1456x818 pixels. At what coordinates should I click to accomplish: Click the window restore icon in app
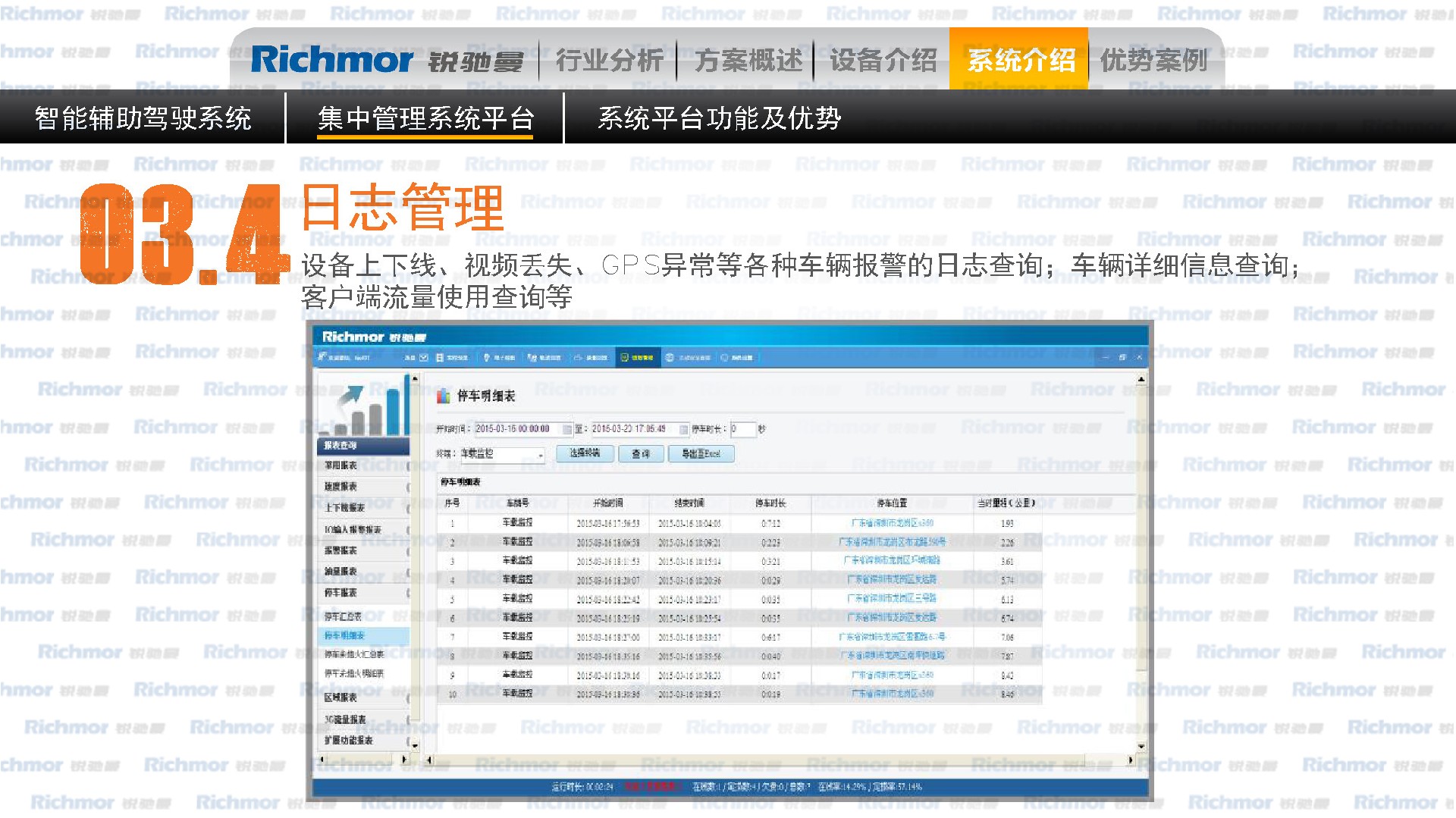(1122, 357)
